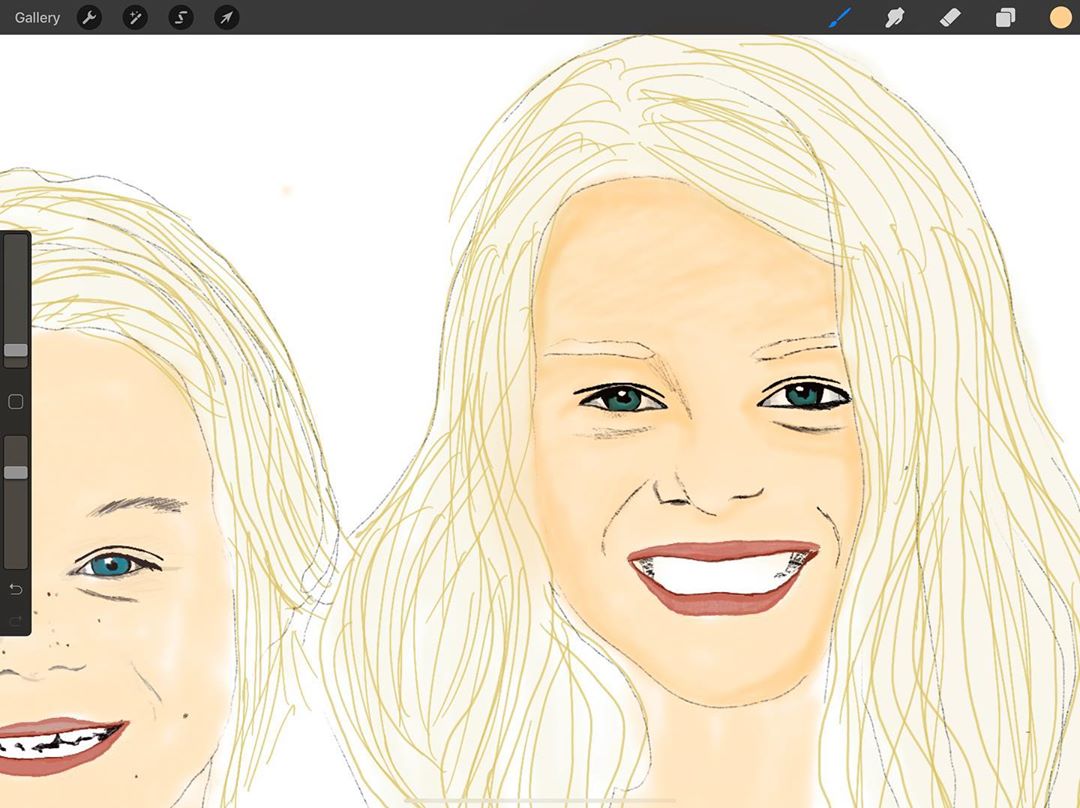Click the brush size slider handle

(16, 350)
